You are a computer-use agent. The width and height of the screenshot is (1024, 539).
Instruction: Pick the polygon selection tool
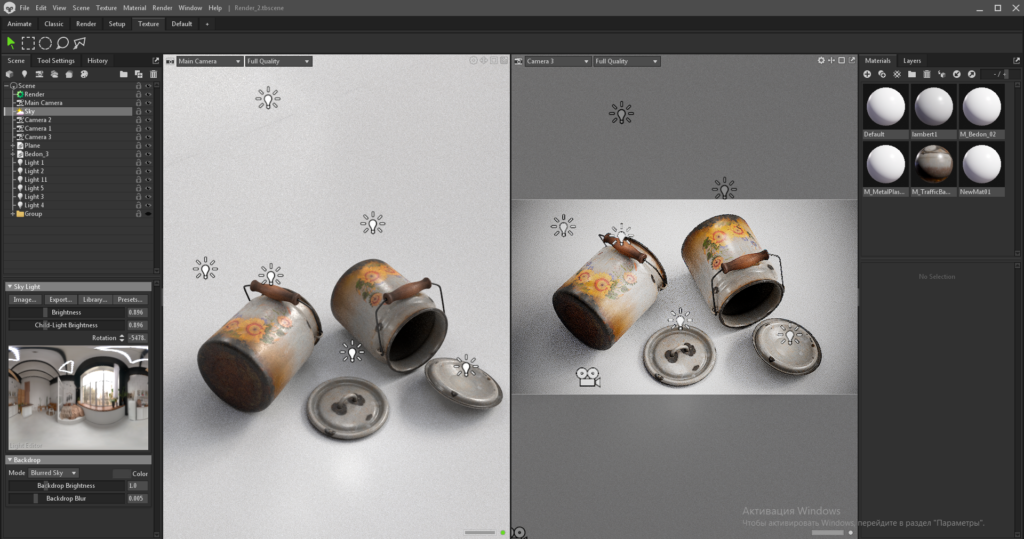[80, 43]
